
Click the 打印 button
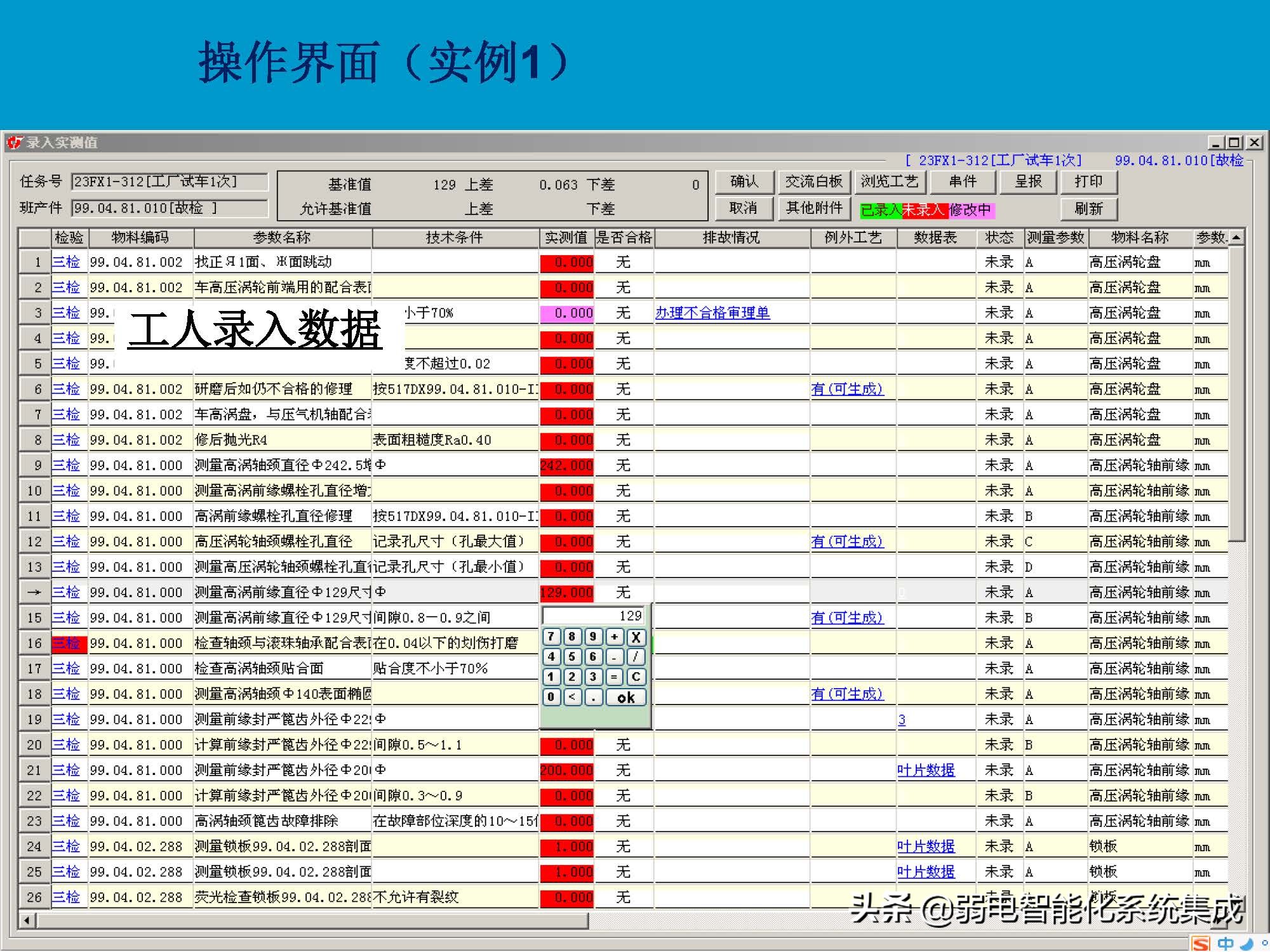1088,182
